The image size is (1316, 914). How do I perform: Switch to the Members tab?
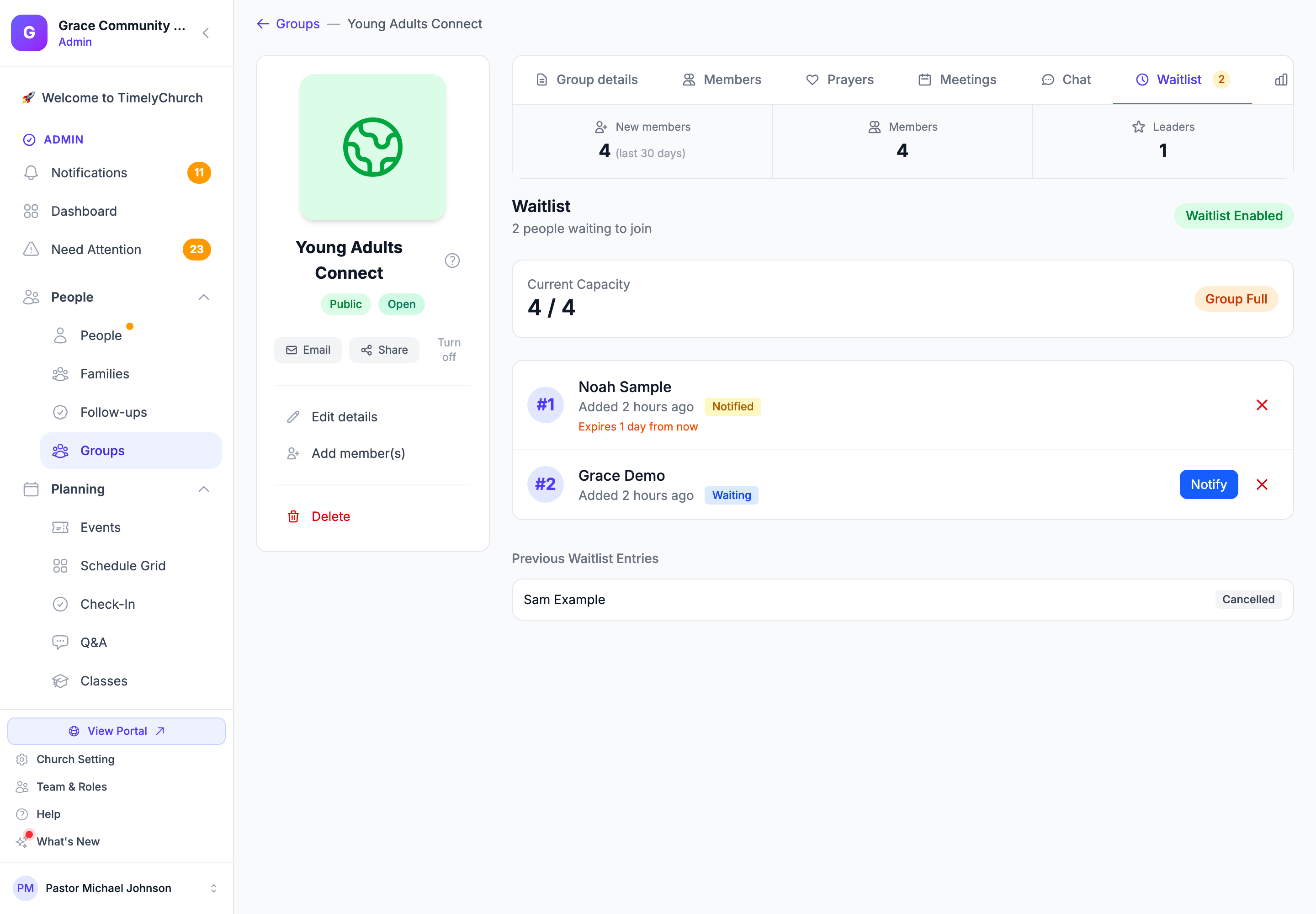722,80
